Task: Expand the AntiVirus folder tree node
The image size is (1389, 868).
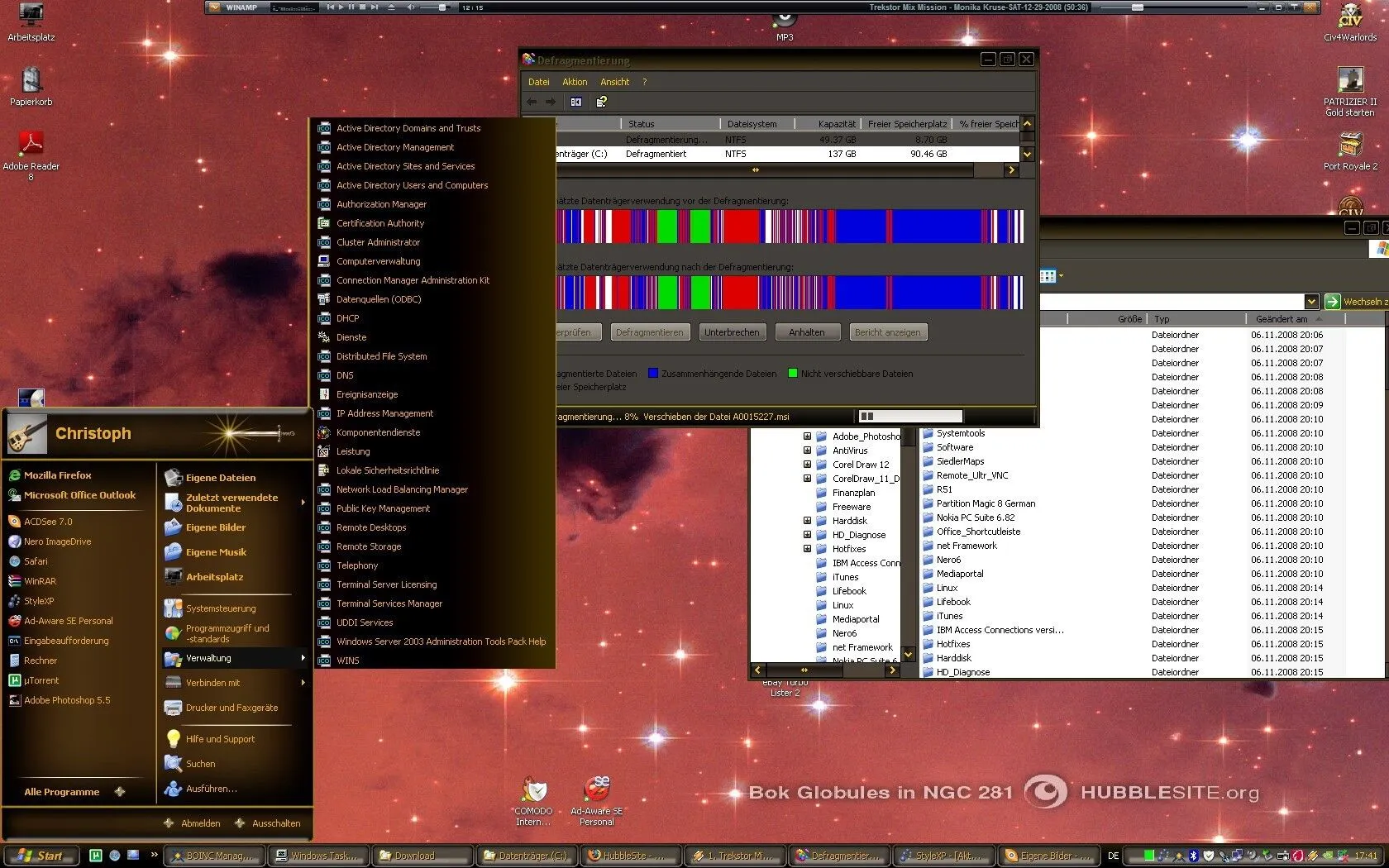Action: pyautogui.click(x=807, y=451)
